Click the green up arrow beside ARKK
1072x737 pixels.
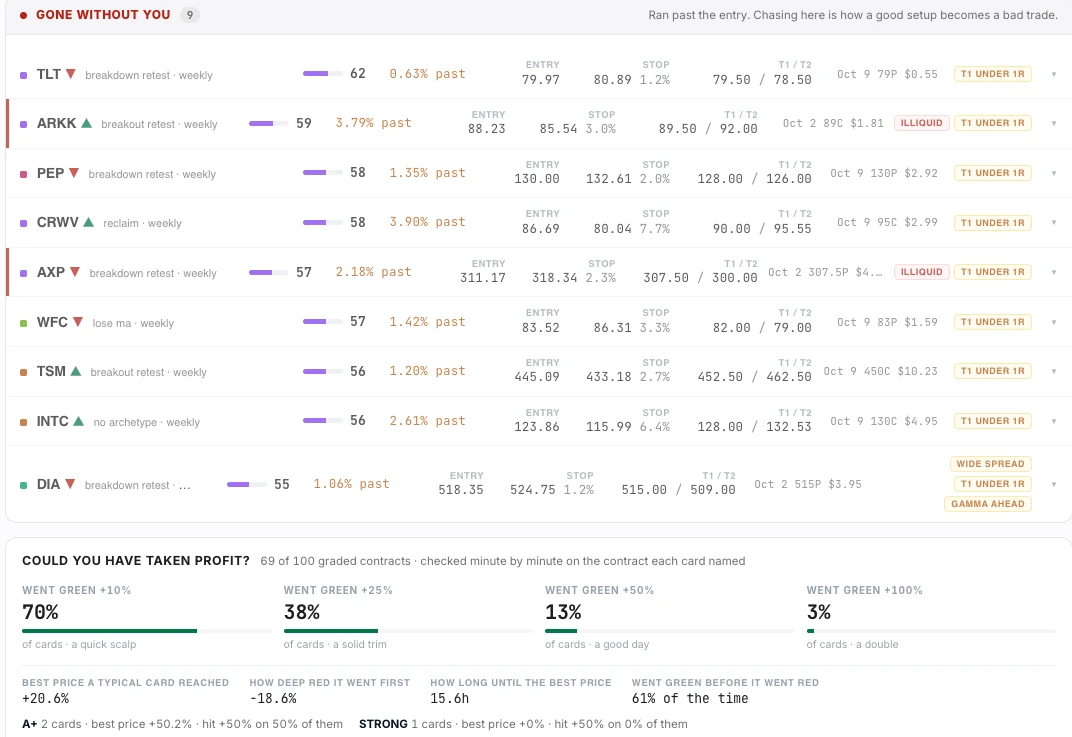click(x=86, y=123)
